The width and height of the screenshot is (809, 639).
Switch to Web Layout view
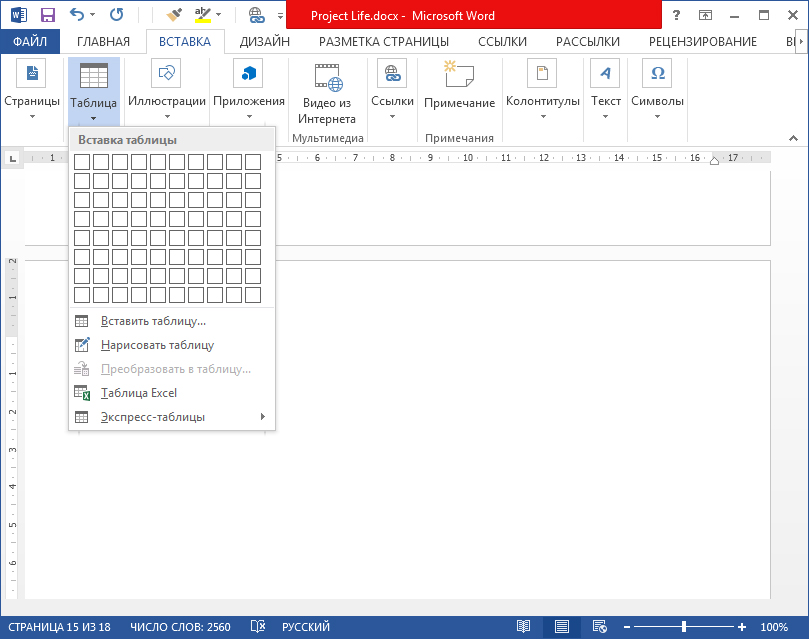[600, 627]
